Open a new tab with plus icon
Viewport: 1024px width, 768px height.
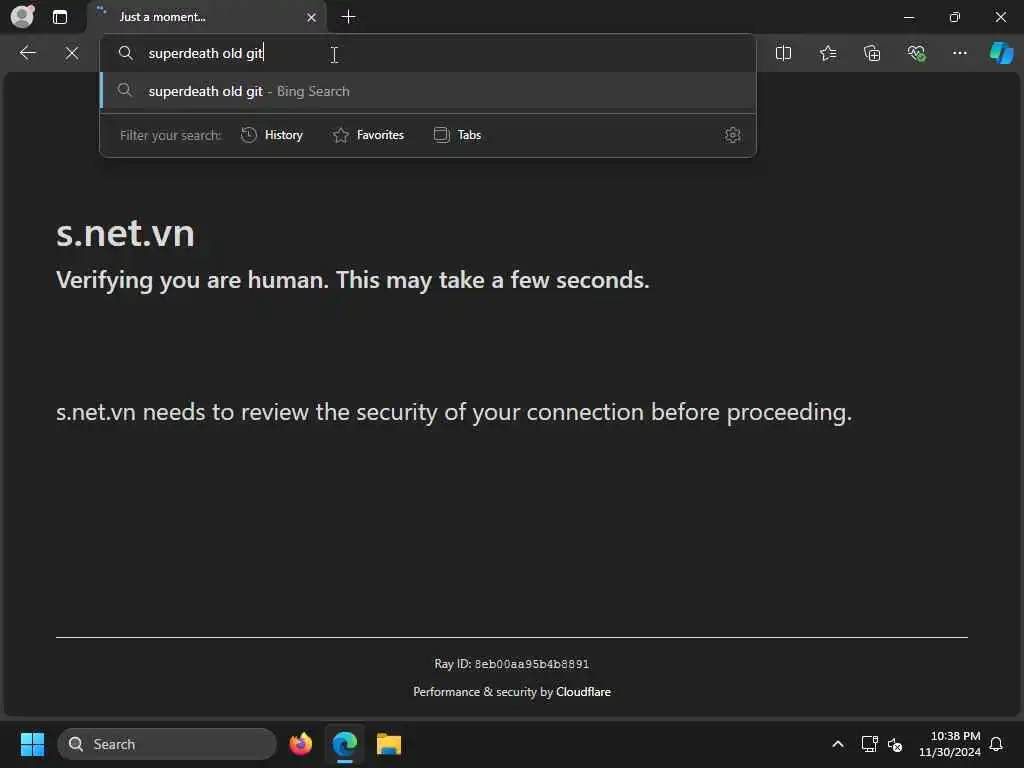click(x=349, y=17)
